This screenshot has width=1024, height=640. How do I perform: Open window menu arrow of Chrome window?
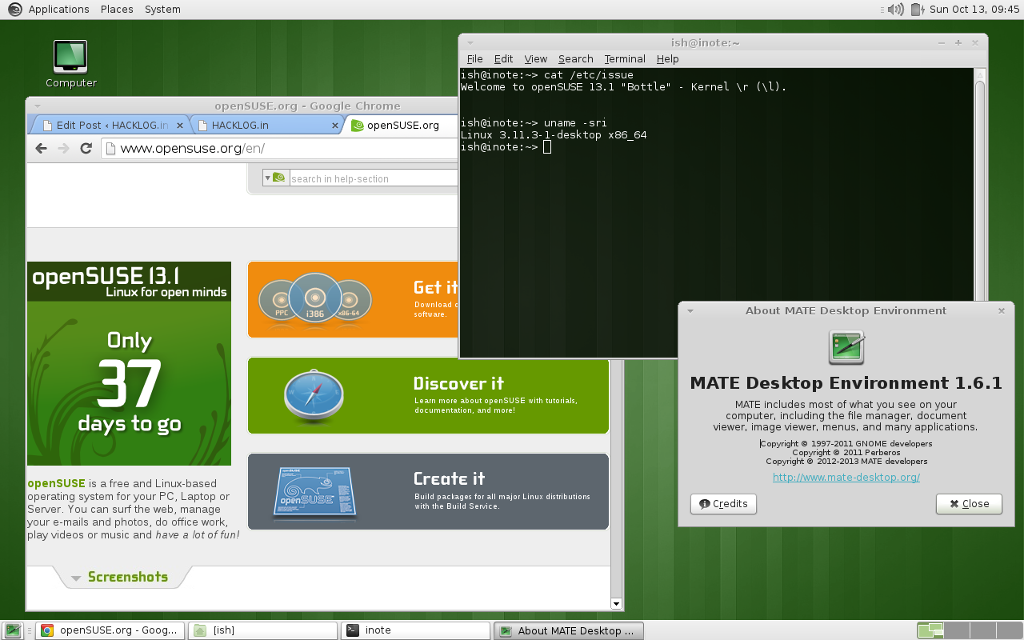(37, 106)
